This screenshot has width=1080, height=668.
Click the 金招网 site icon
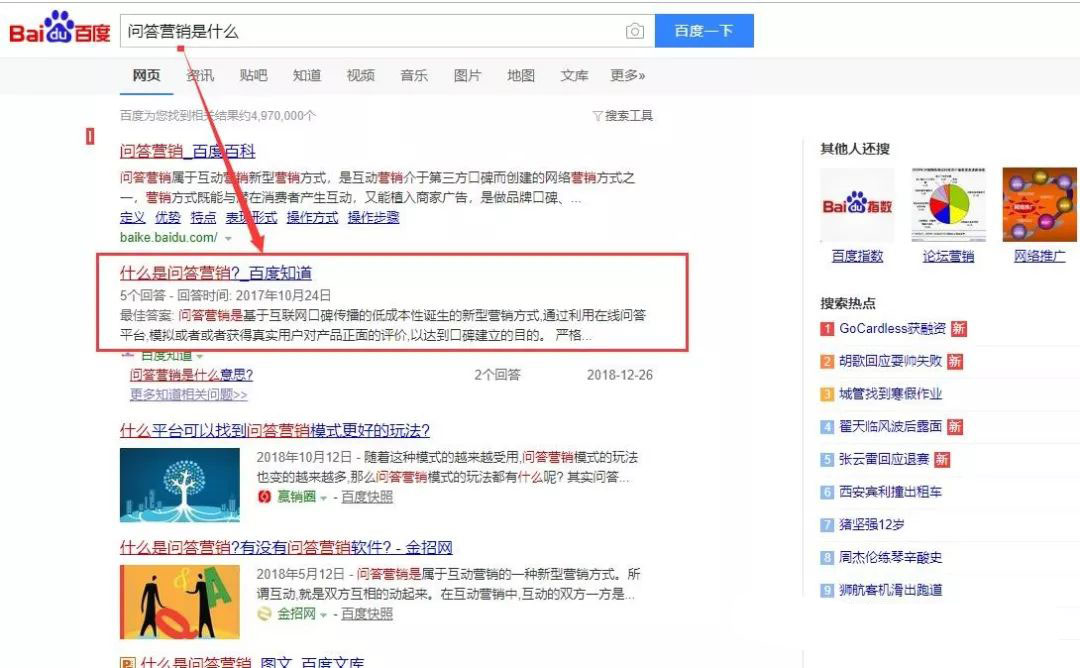tap(265, 614)
